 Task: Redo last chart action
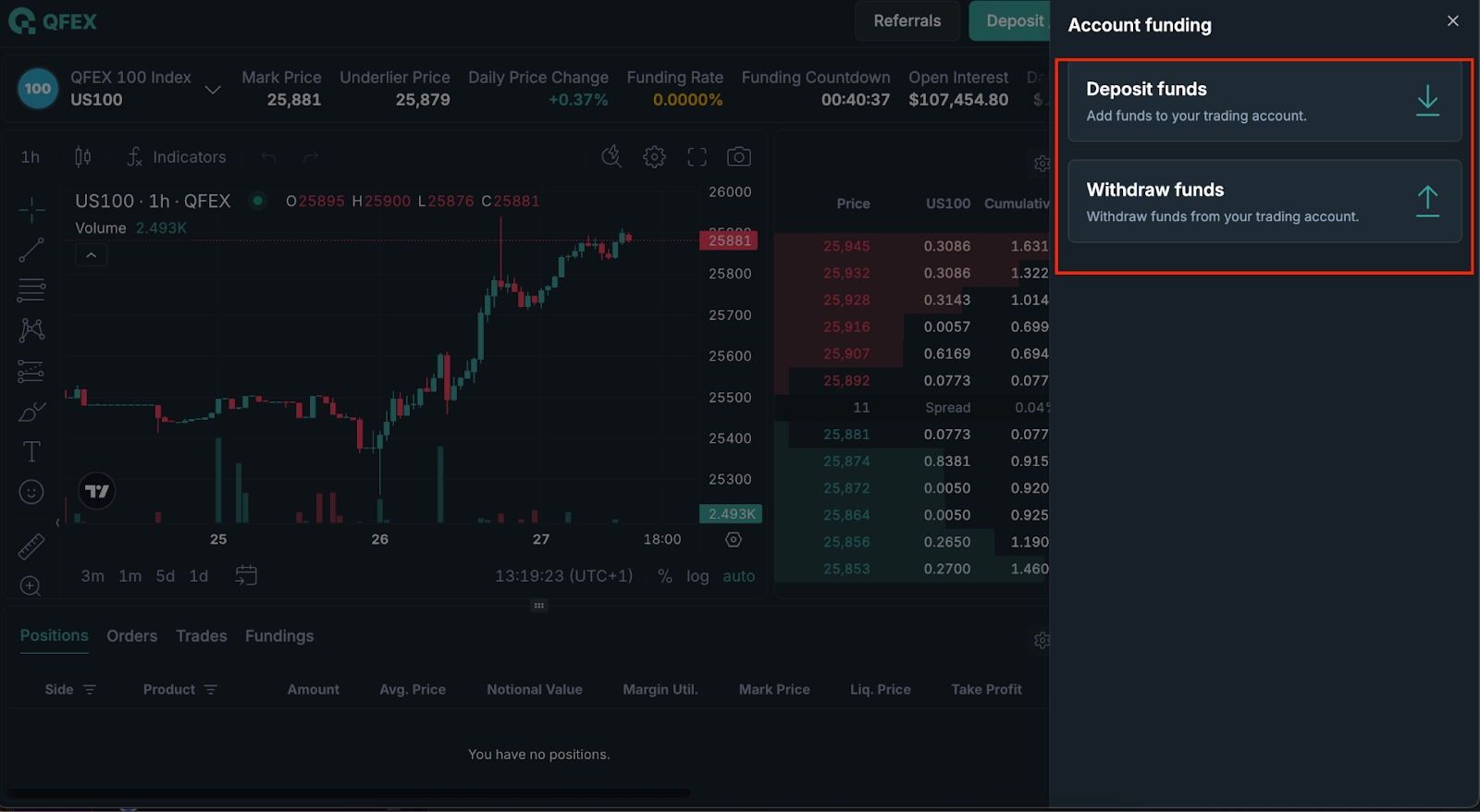pos(311,157)
